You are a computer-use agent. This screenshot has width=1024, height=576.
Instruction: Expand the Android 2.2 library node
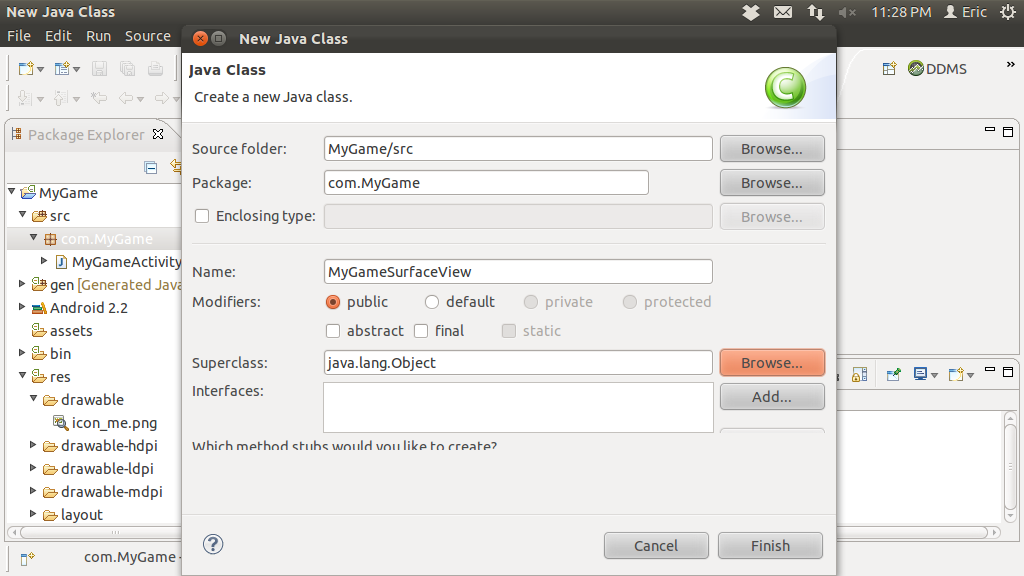coord(22,308)
